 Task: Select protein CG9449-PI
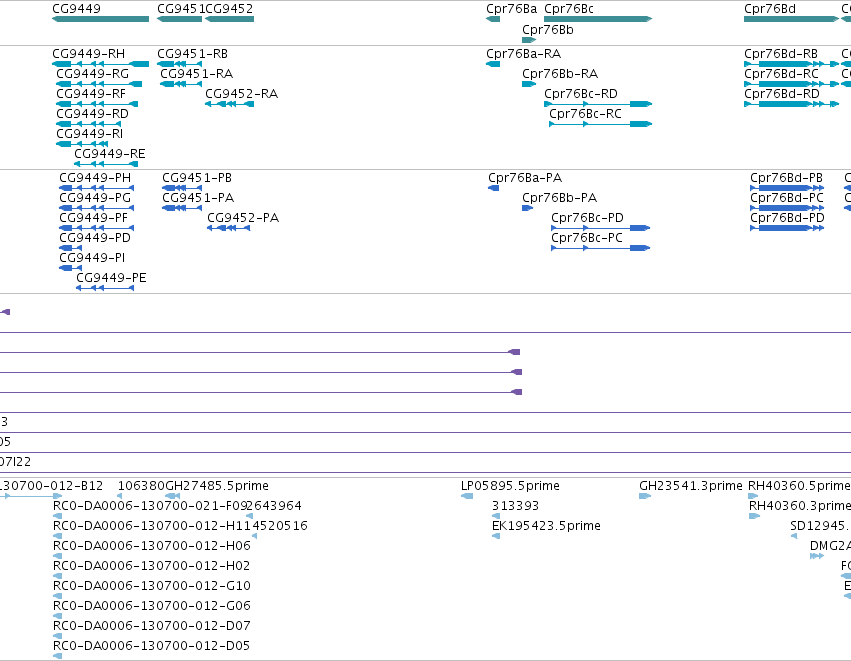click(92, 258)
